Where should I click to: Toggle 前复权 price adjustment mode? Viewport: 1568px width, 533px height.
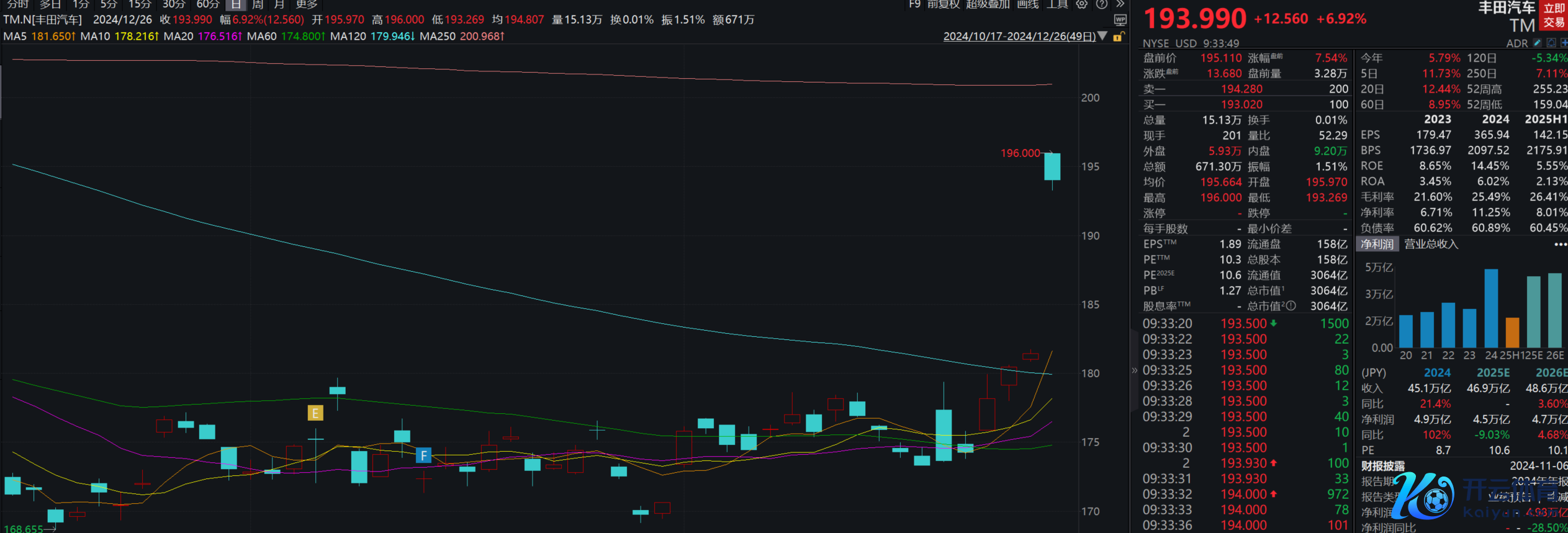point(944,4)
